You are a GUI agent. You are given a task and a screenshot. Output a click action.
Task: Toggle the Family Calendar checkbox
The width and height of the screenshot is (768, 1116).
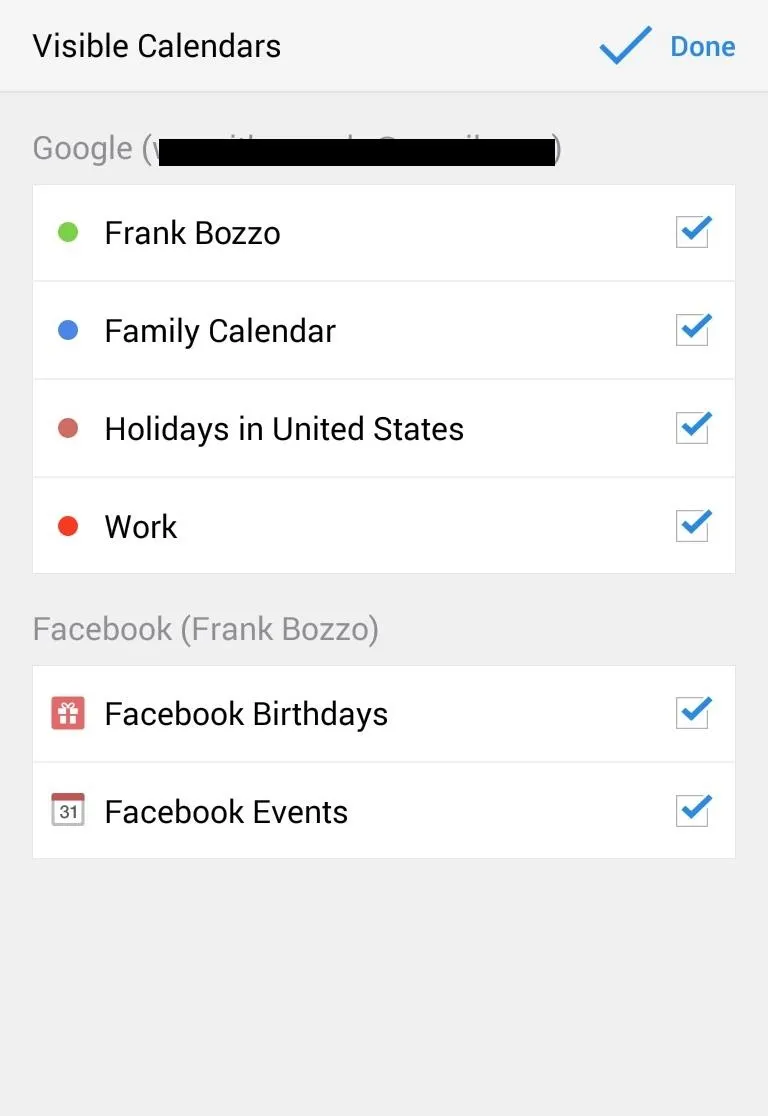[693, 330]
